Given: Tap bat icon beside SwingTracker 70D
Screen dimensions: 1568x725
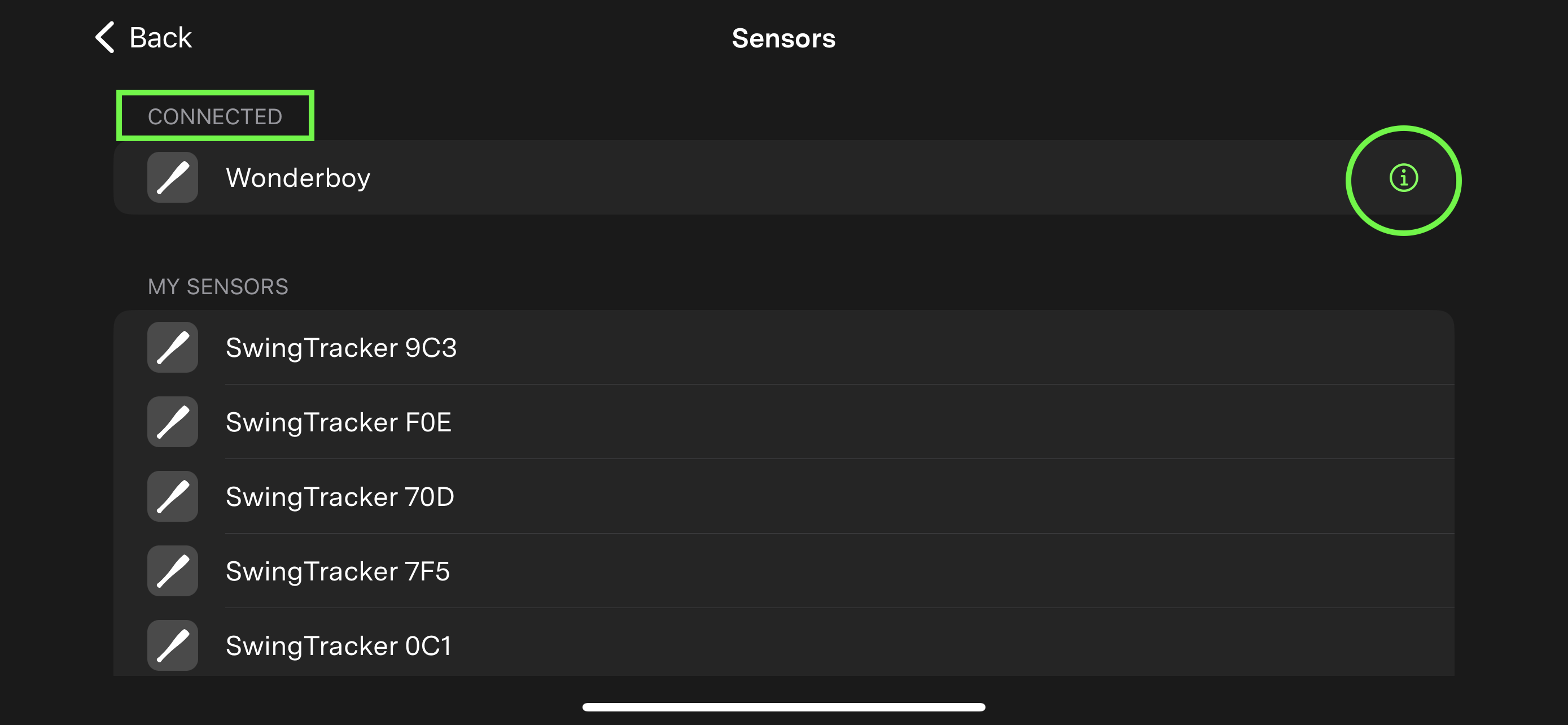Looking at the screenshot, I should tap(172, 496).
